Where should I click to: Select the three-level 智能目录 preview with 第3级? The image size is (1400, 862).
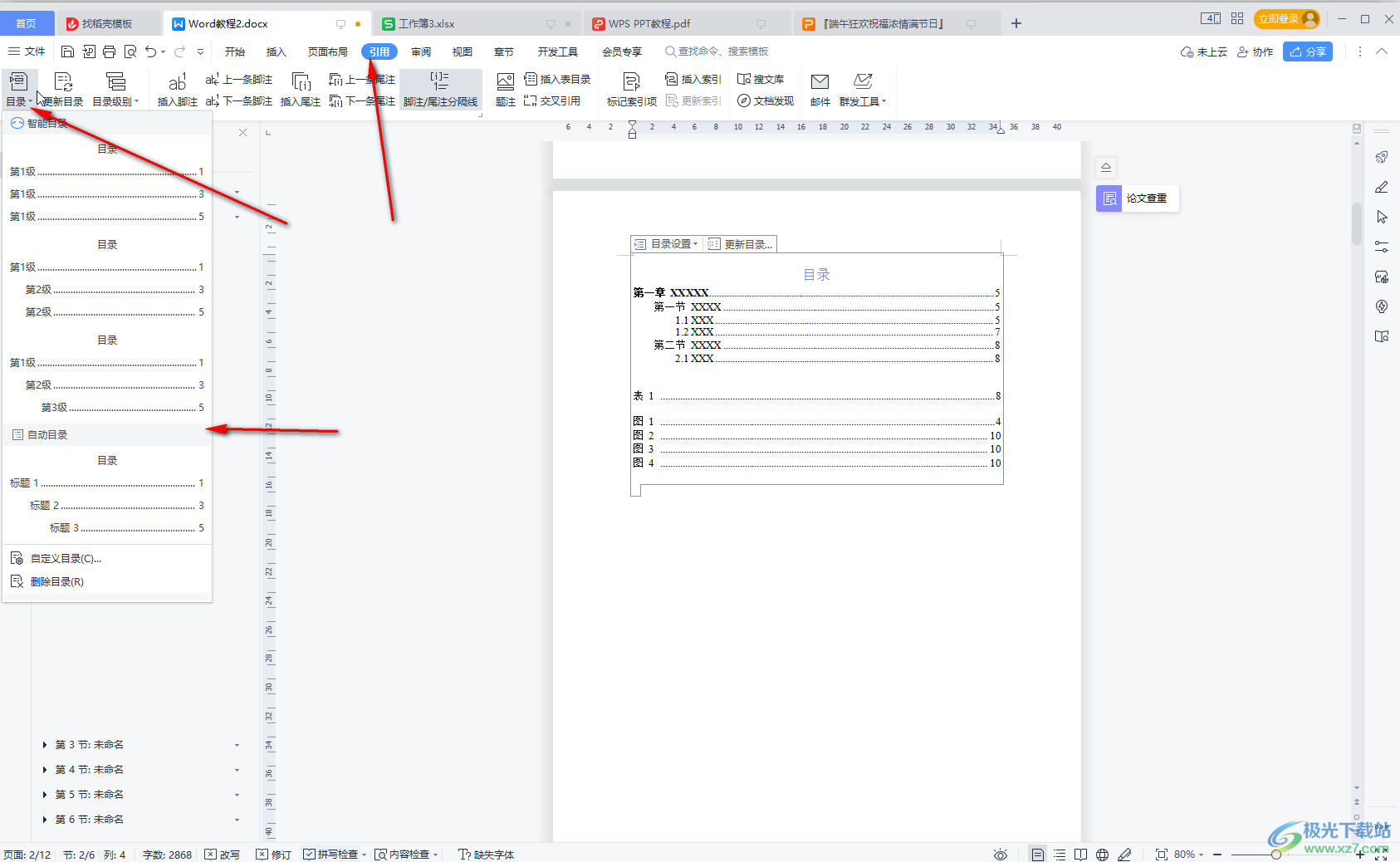click(107, 374)
